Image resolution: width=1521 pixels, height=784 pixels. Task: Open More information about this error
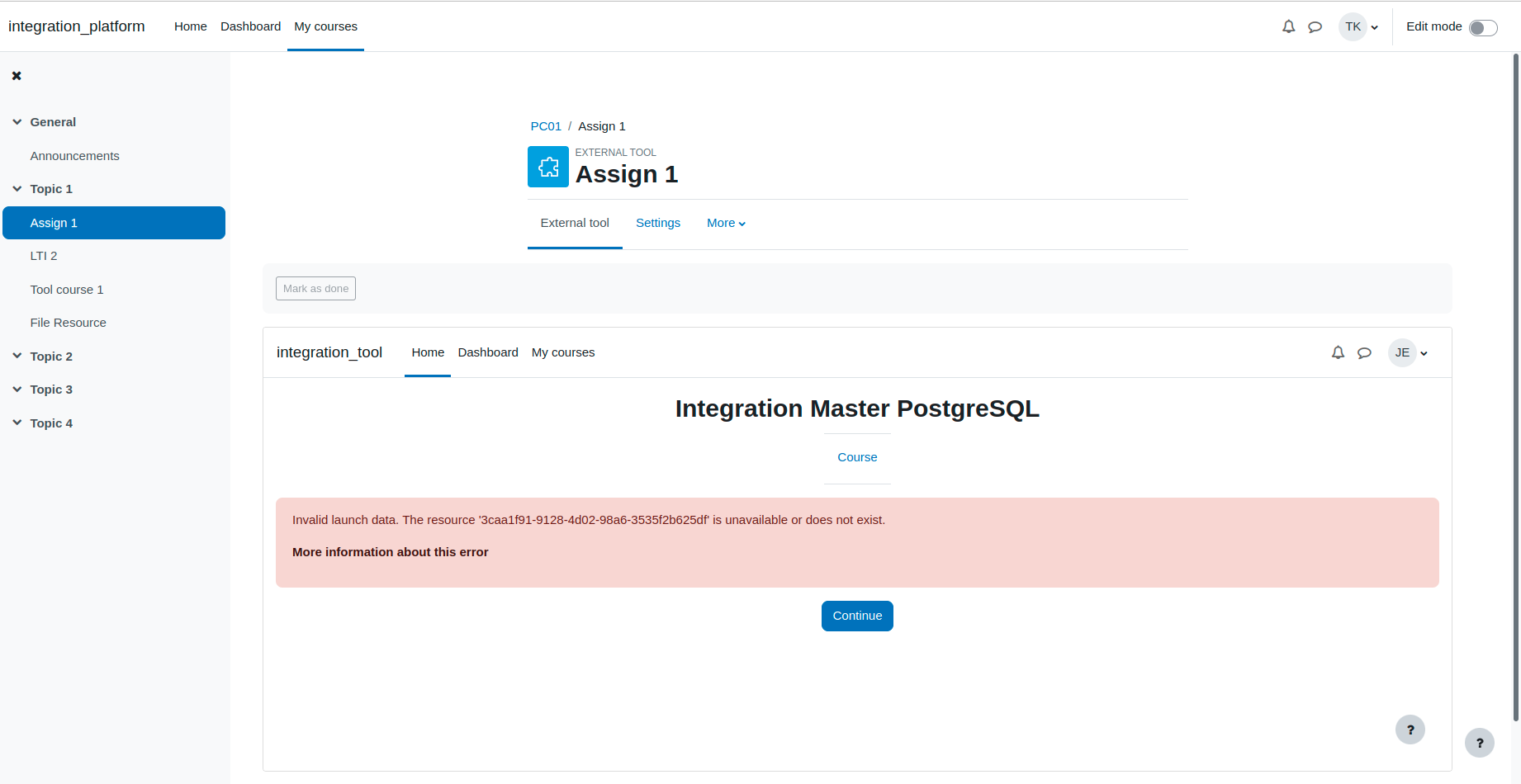coord(390,552)
